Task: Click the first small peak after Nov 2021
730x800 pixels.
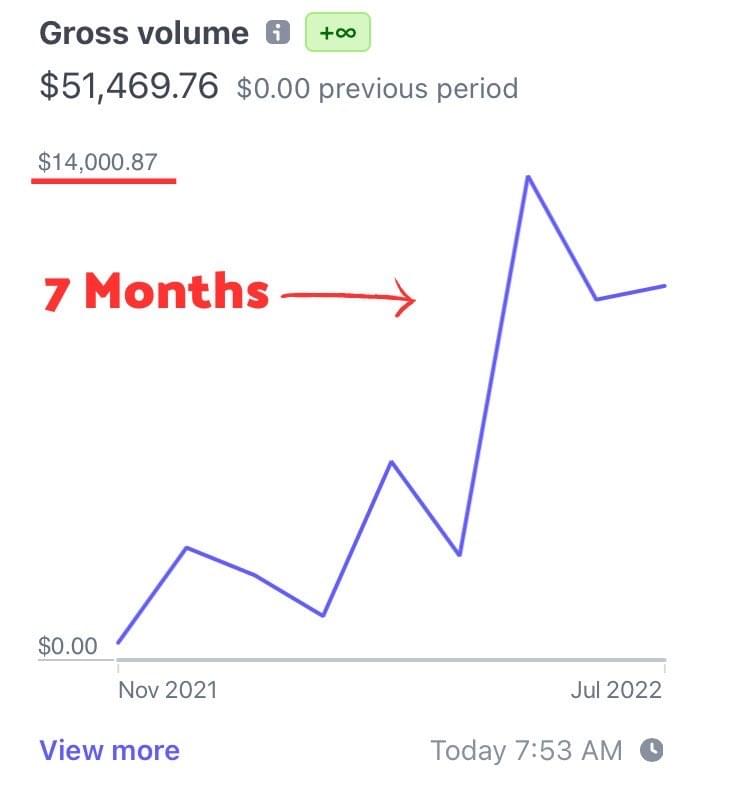Action: pyautogui.click(x=186, y=547)
